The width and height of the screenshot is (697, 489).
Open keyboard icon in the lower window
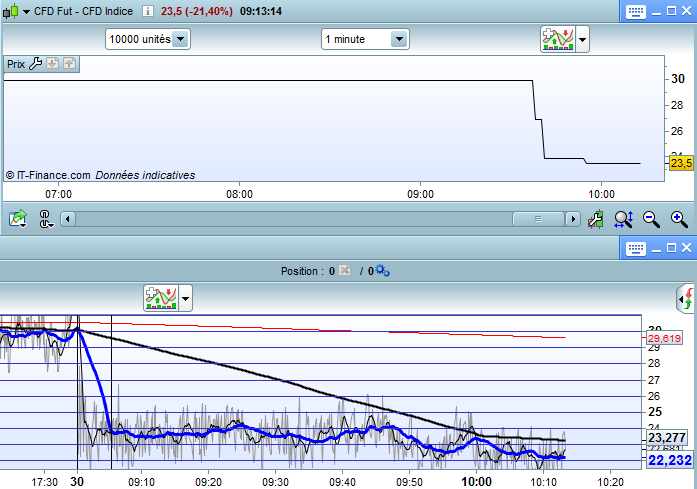636,249
